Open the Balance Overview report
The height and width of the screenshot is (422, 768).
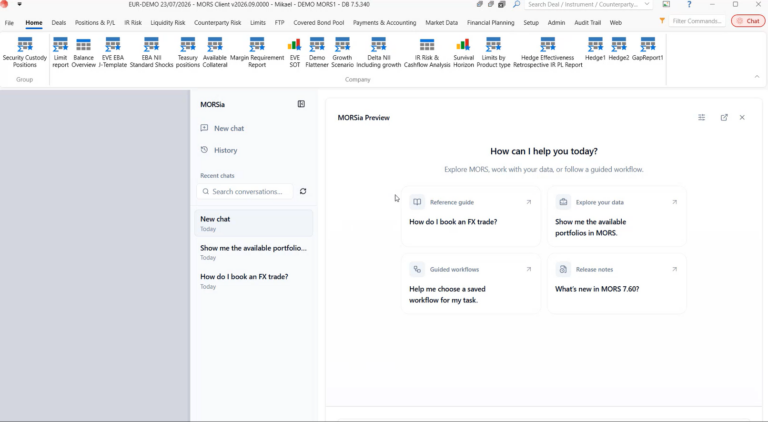click(x=84, y=52)
